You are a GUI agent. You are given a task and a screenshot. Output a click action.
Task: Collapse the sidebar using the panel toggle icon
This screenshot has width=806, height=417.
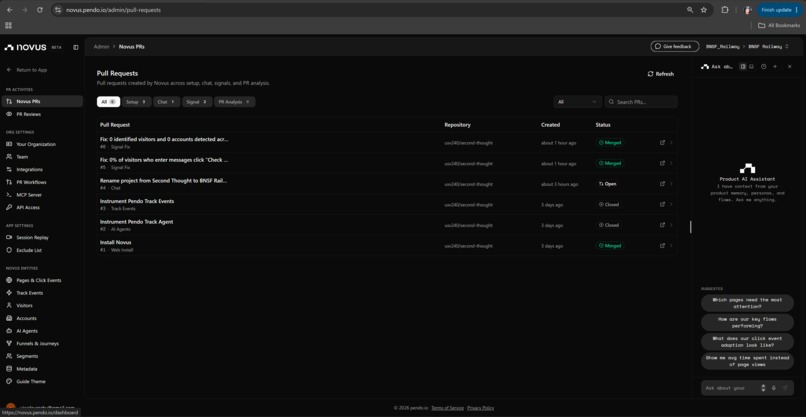tap(76, 47)
